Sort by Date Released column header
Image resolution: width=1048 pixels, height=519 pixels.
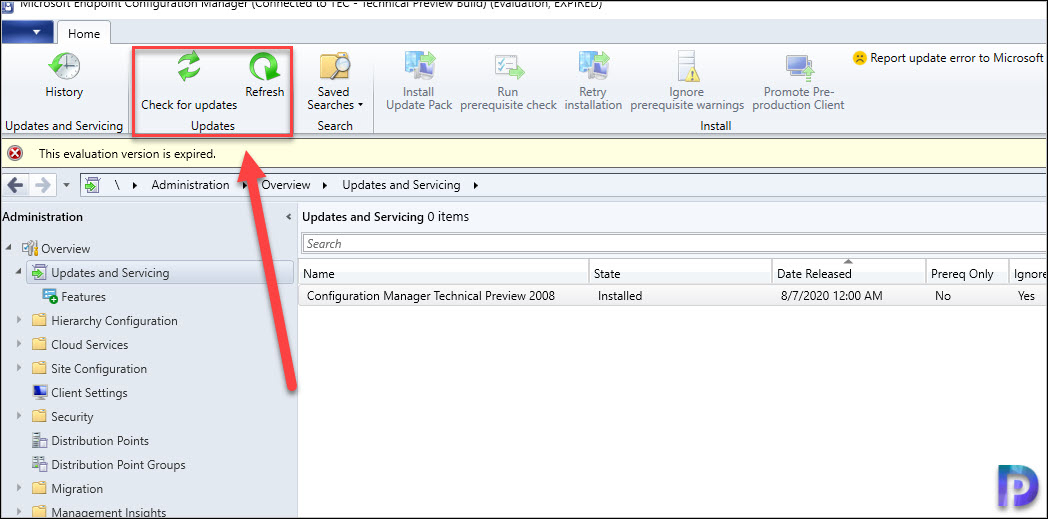(849, 274)
